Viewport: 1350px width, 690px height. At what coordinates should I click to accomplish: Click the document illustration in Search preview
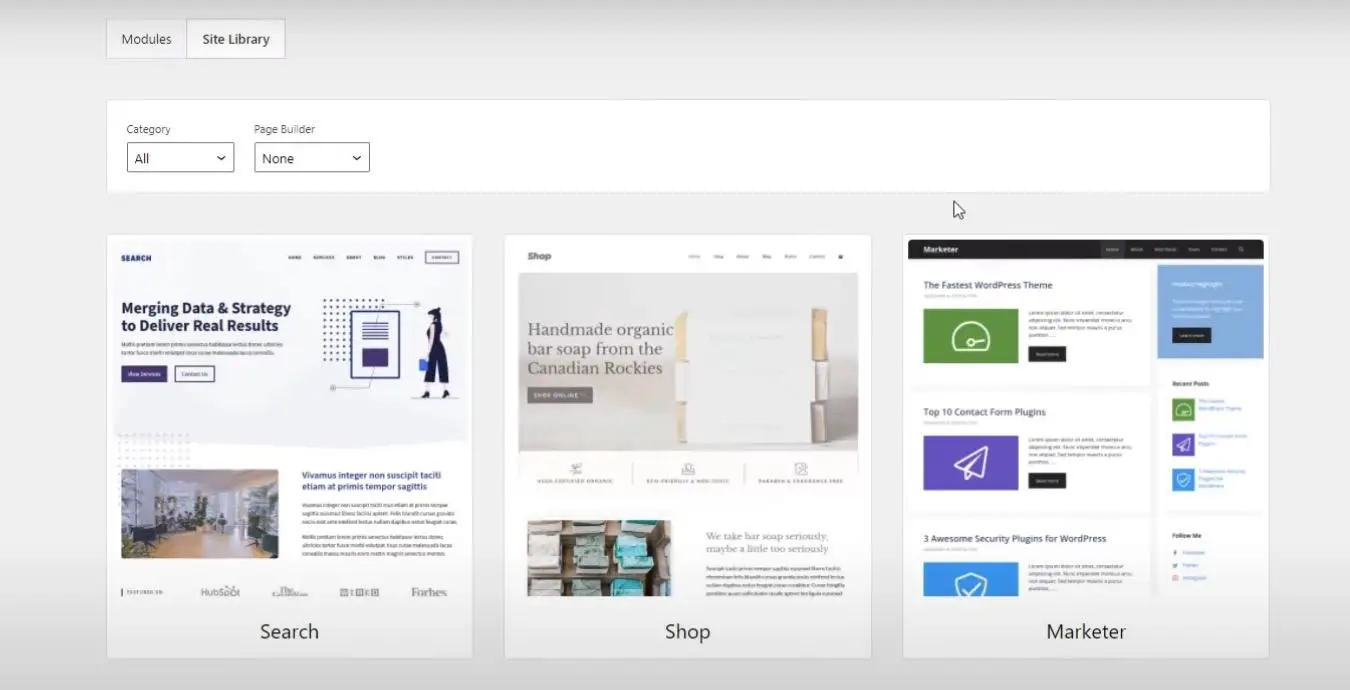click(375, 343)
